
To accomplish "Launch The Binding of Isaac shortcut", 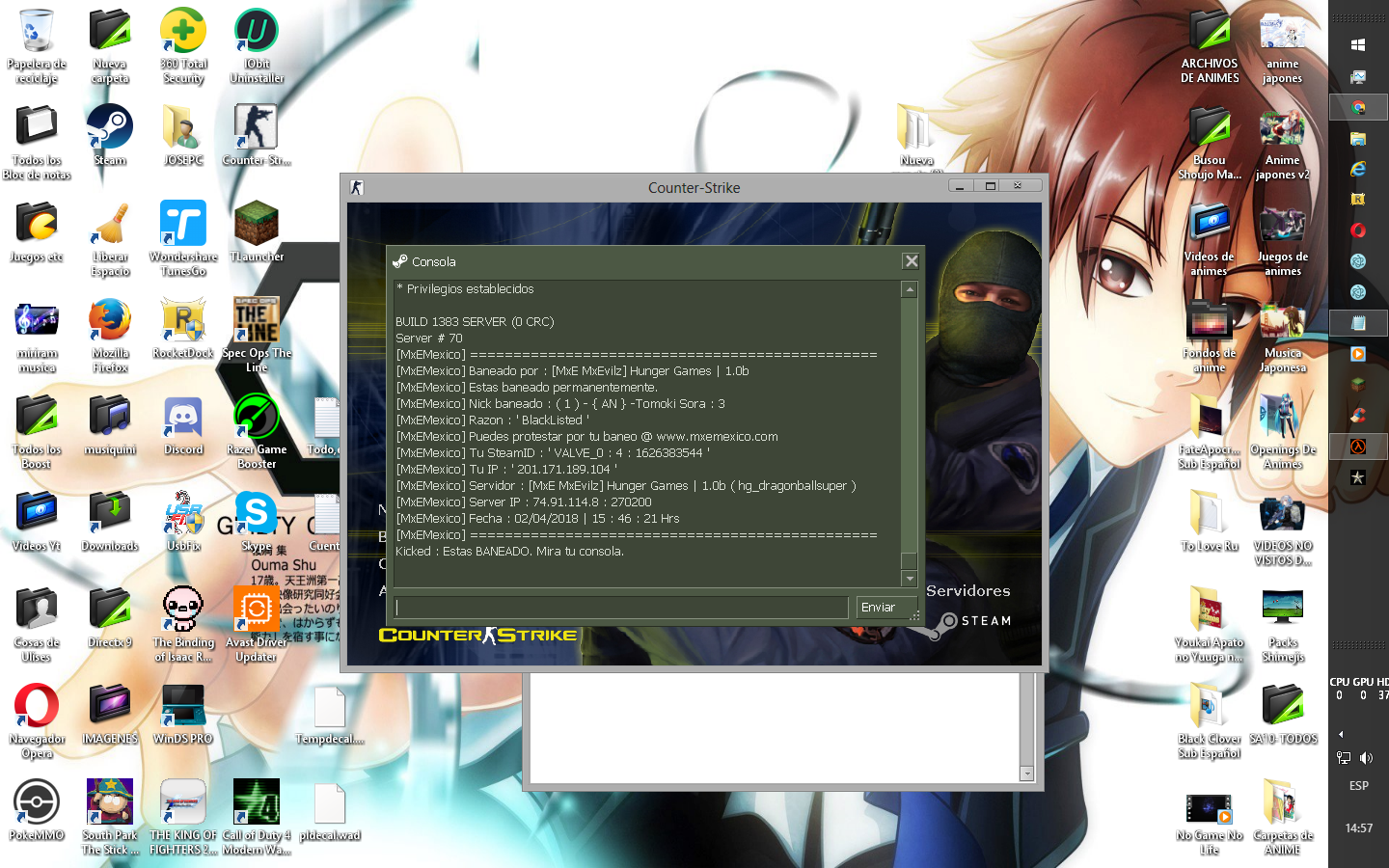I will (183, 624).
